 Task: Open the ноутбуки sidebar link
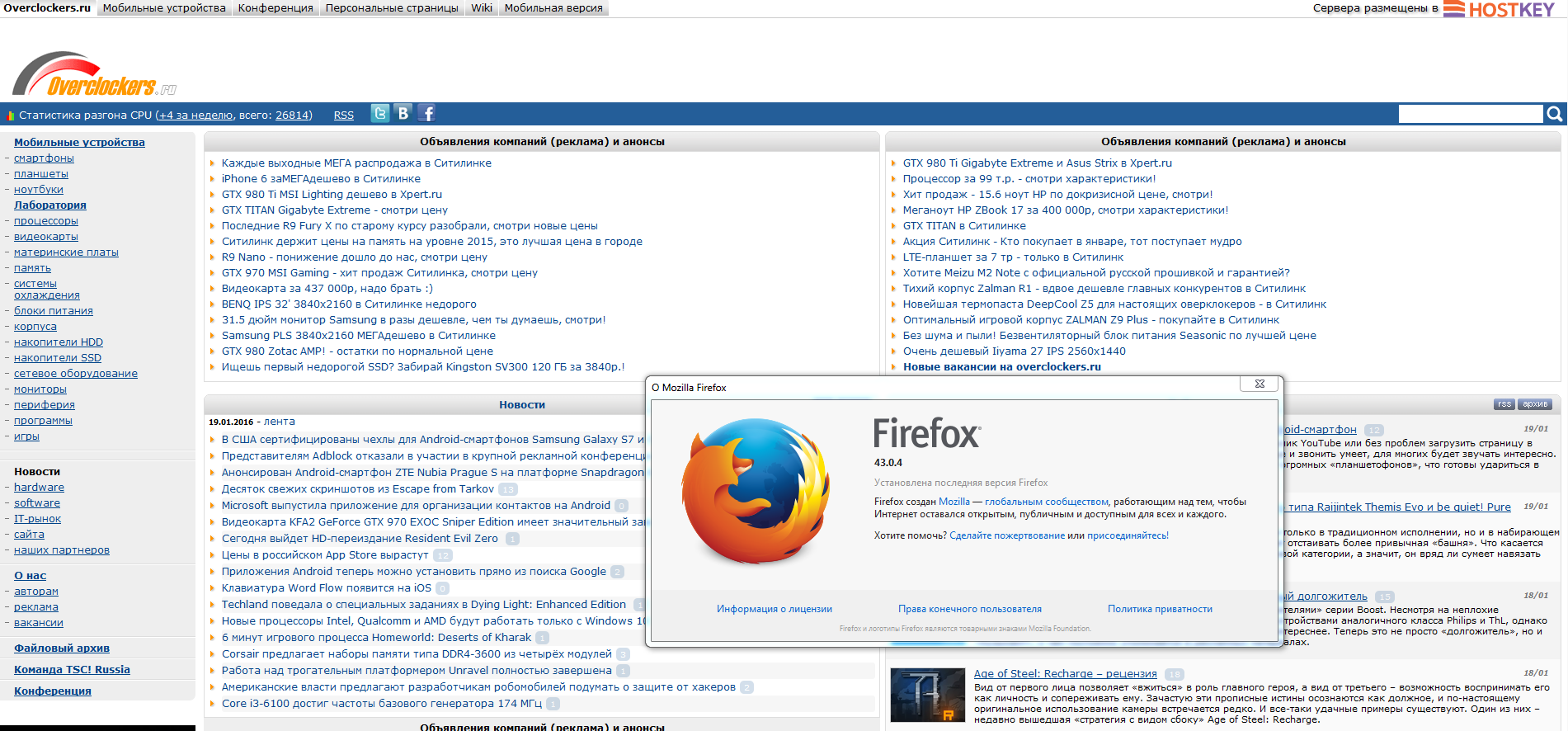39,190
